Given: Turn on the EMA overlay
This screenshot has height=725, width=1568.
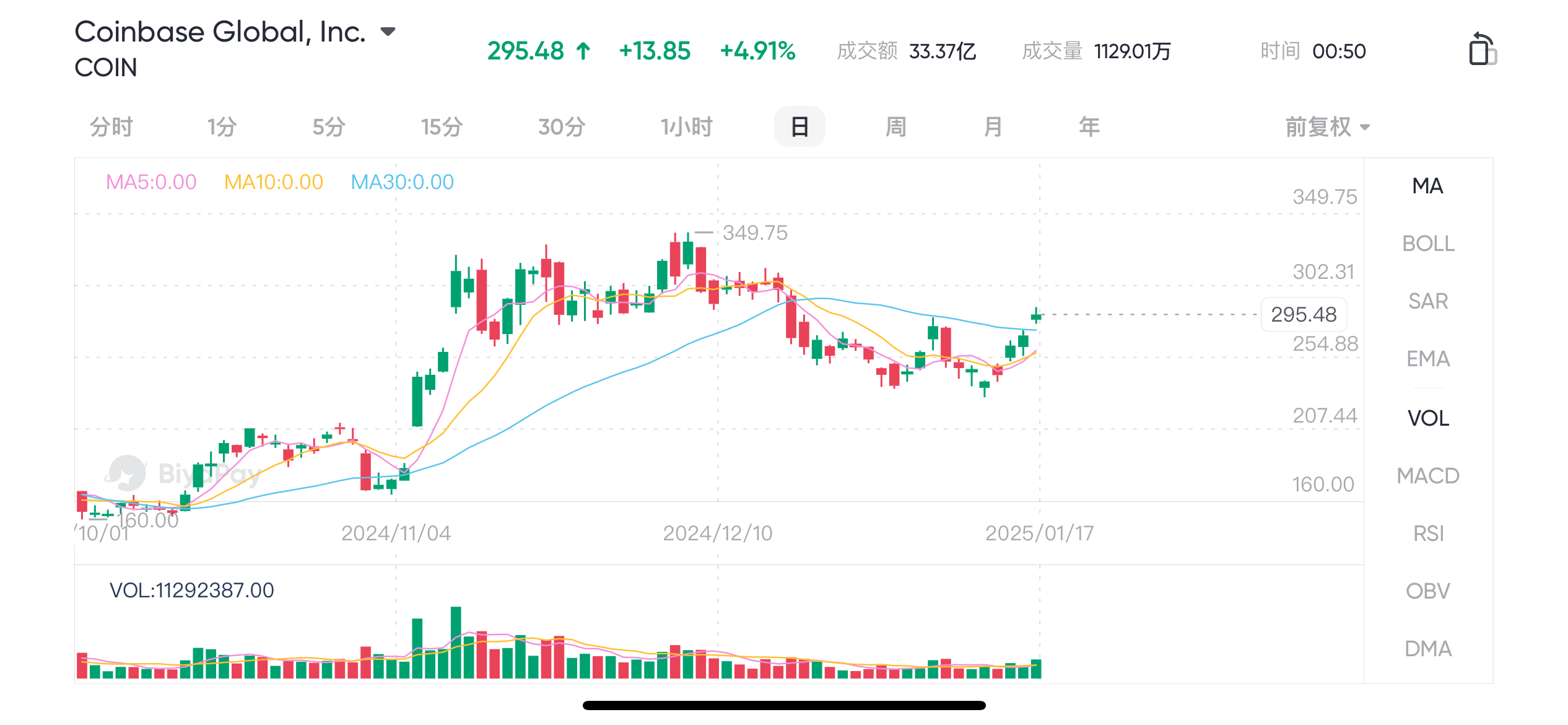Looking at the screenshot, I should (x=1427, y=359).
